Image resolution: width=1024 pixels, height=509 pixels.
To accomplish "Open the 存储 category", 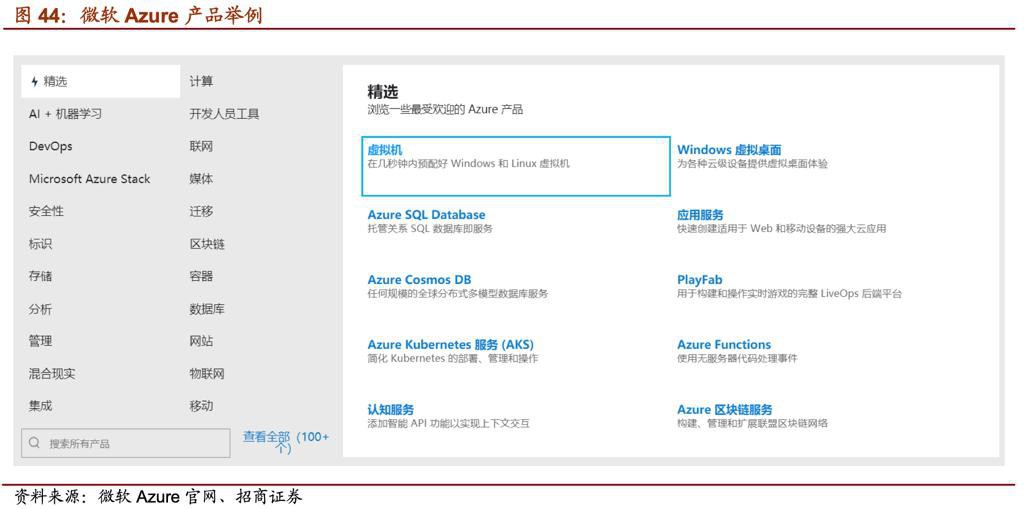I will 40,276.
